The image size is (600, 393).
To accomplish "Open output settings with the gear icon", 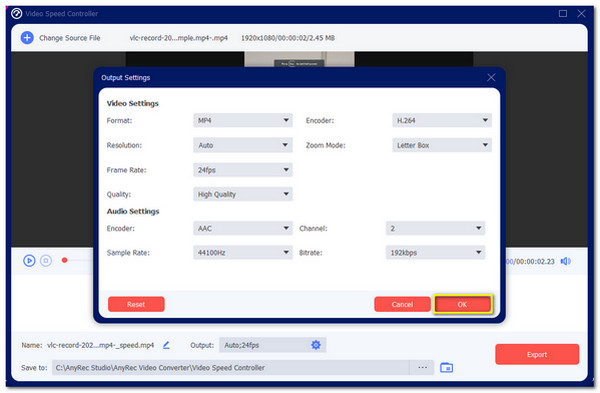I will click(316, 345).
